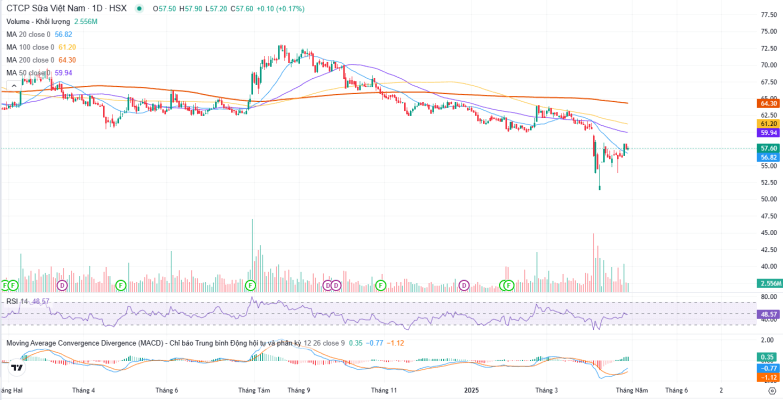Click the TradingView logo in MACD pane

click(17, 368)
